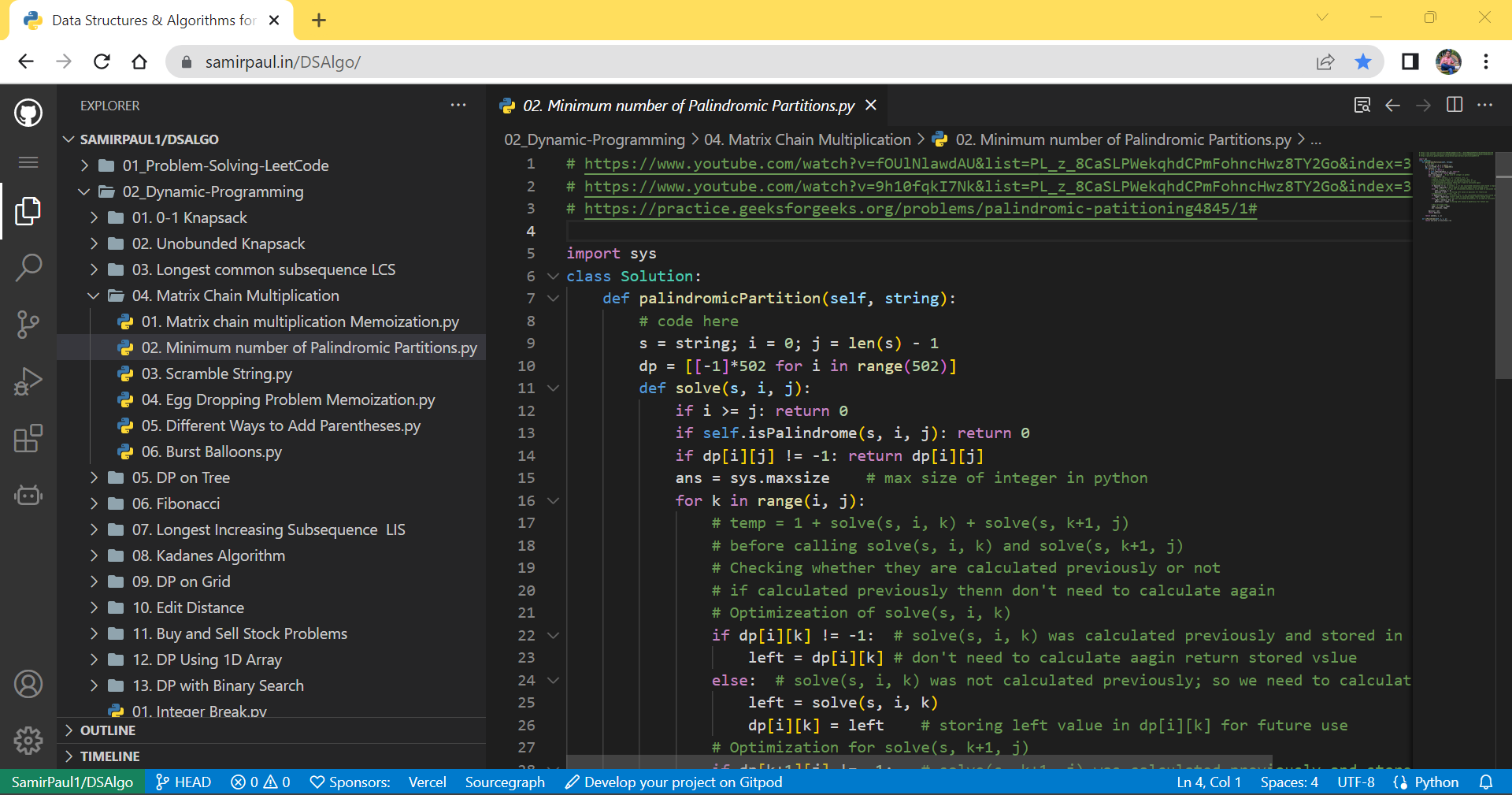This screenshot has height=795, width=1512.
Task: Split the editor with the title bar split icon
Action: 1453,105
